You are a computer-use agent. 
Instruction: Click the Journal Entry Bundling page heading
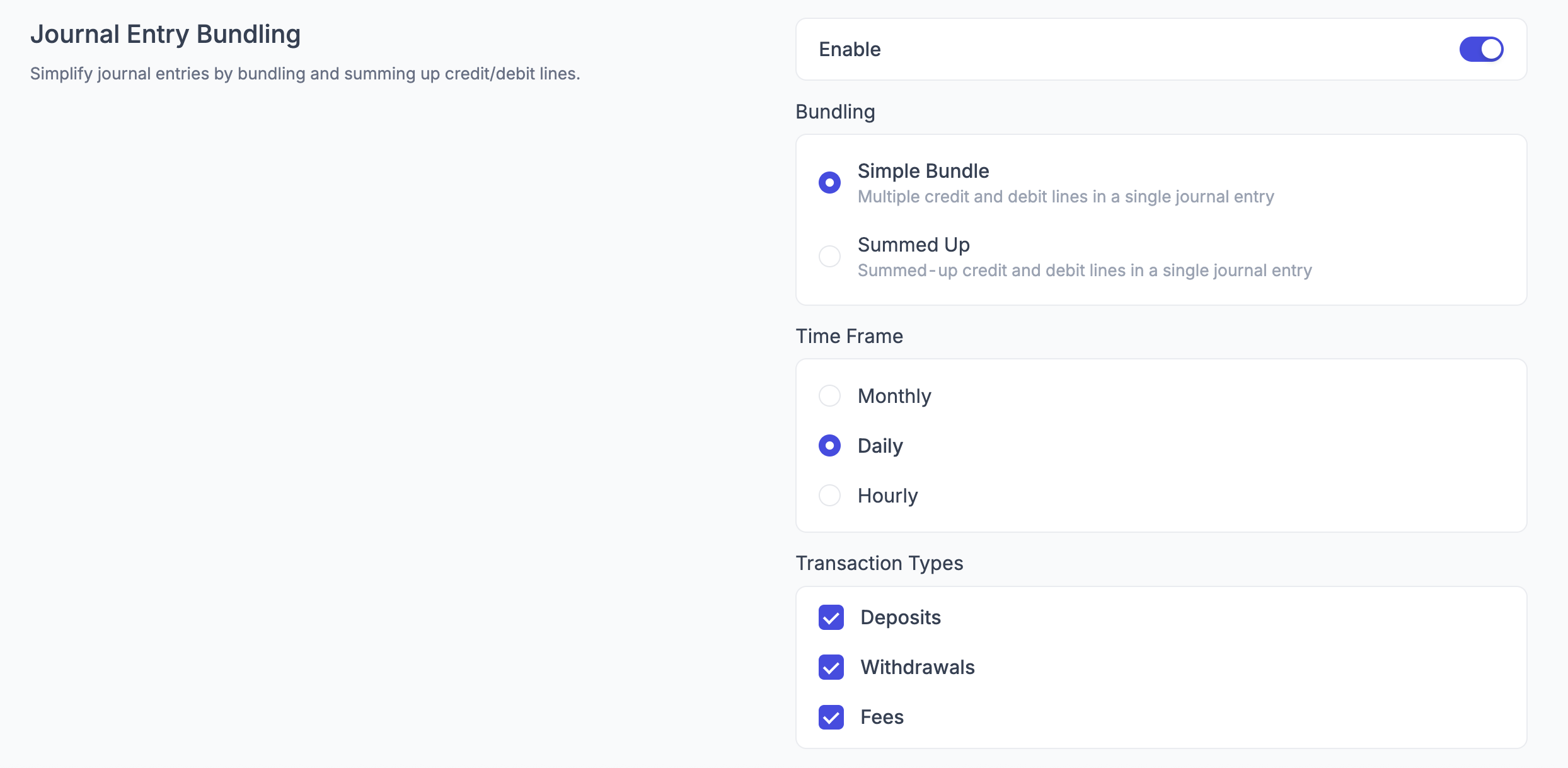tap(165, 34)
